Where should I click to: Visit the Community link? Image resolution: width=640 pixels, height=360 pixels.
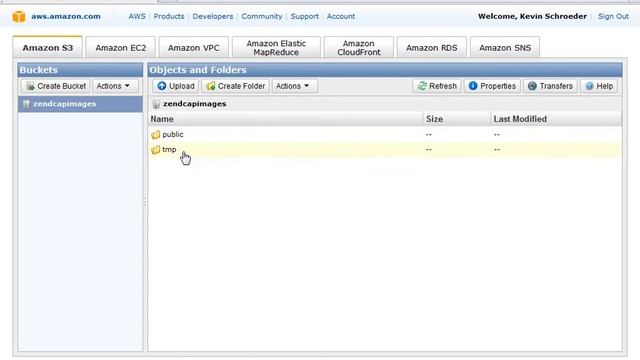click(x=262, y=16)
